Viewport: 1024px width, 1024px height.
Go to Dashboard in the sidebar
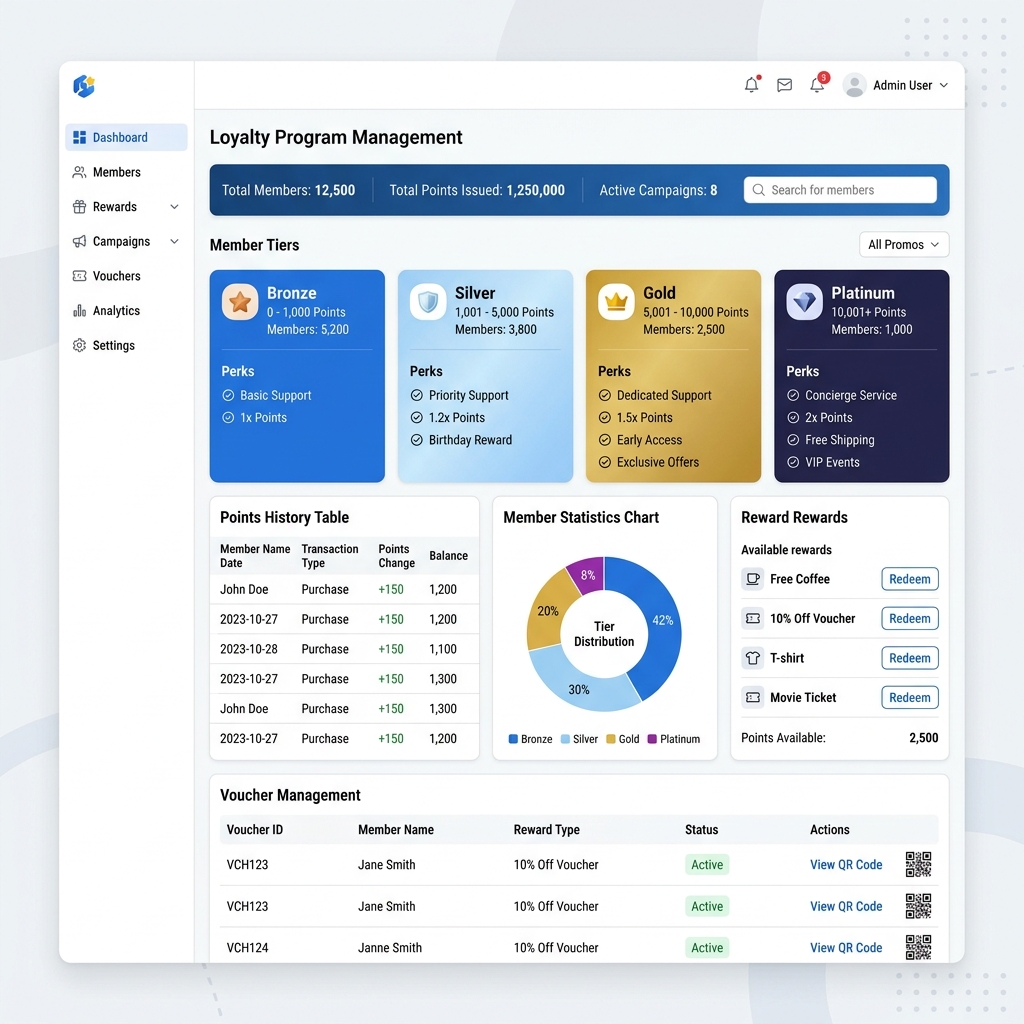click(x=126, y=137)
